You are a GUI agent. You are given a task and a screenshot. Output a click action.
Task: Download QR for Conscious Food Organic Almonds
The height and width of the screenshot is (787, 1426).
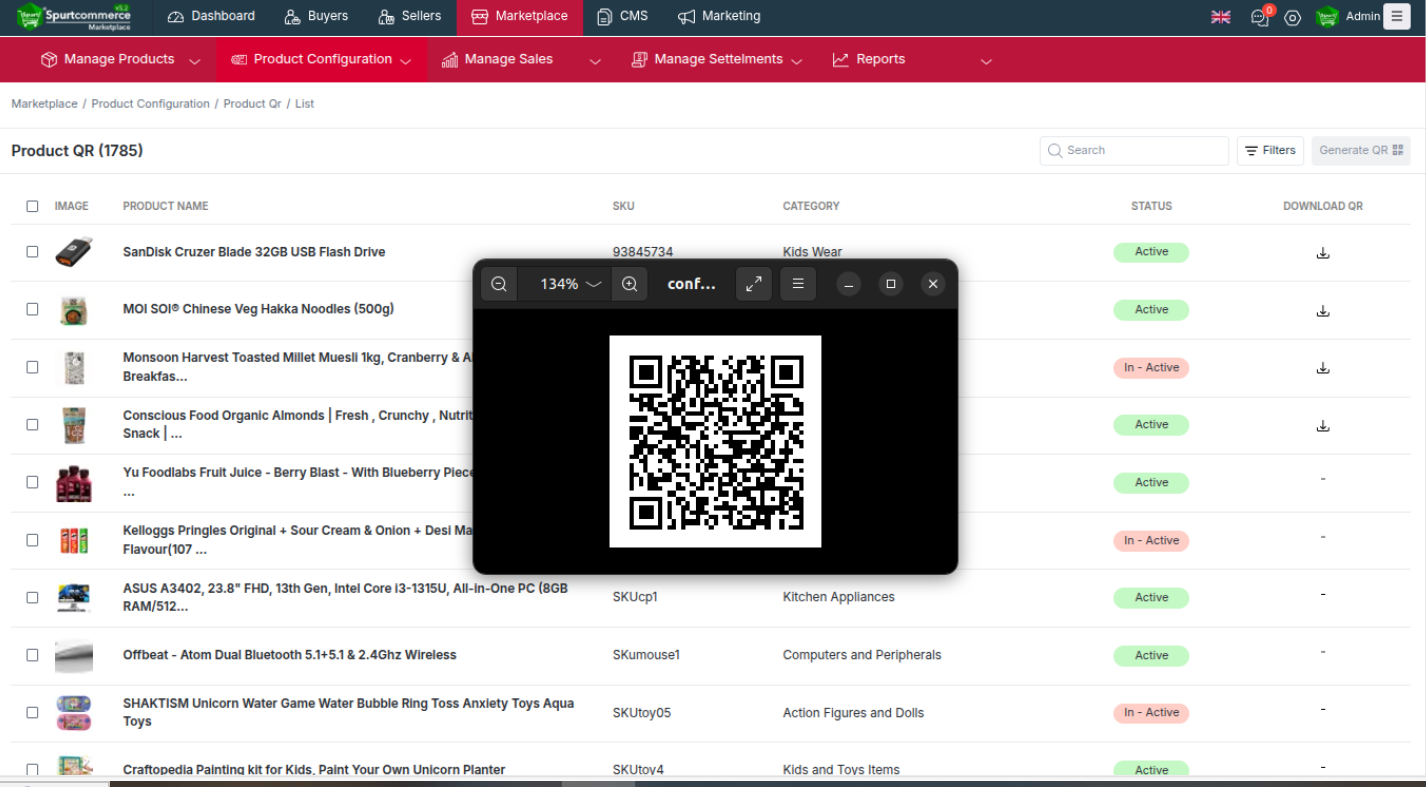[x=1322, y=426]
